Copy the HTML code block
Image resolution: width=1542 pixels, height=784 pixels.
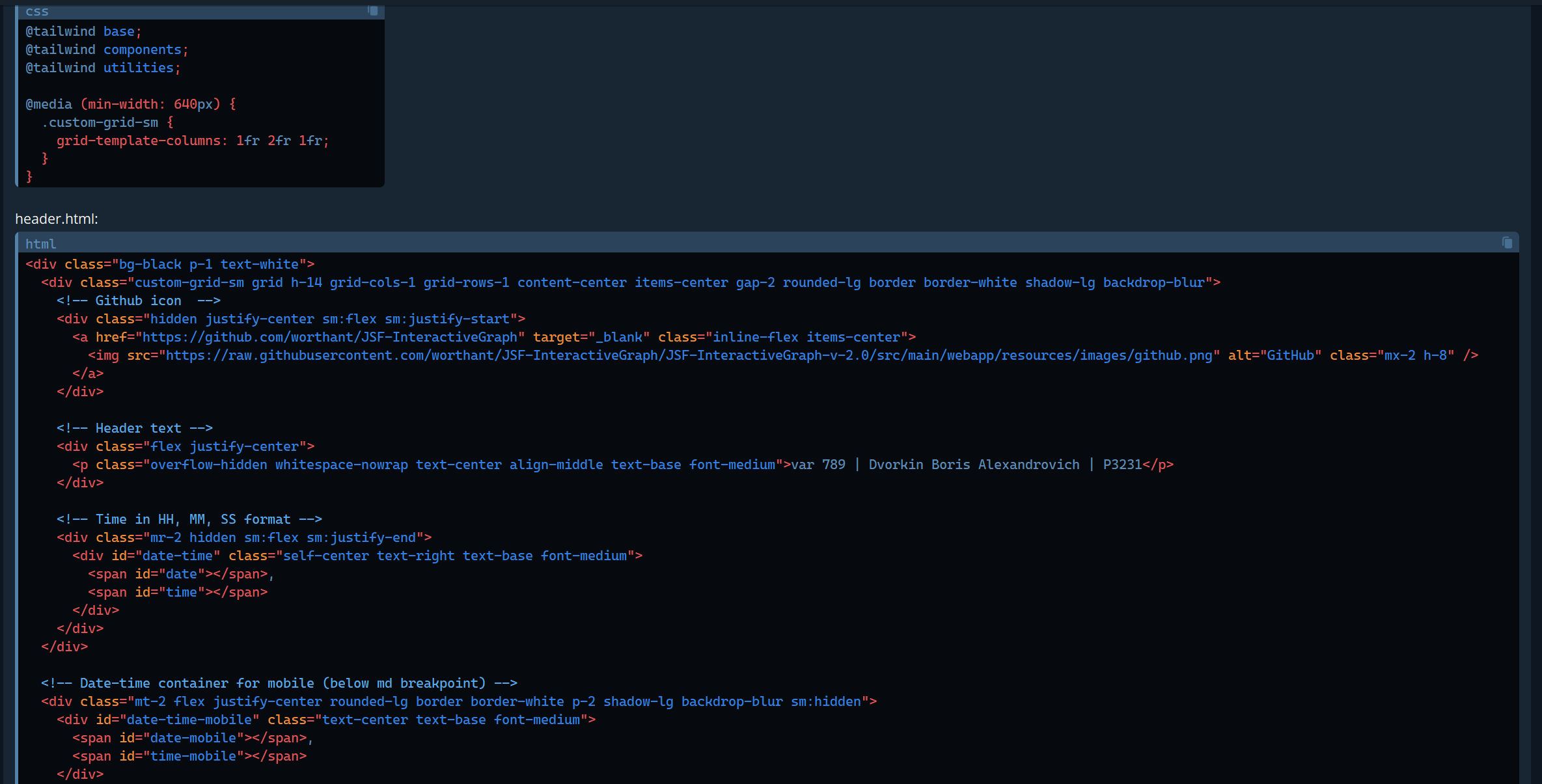point(1507,243)
